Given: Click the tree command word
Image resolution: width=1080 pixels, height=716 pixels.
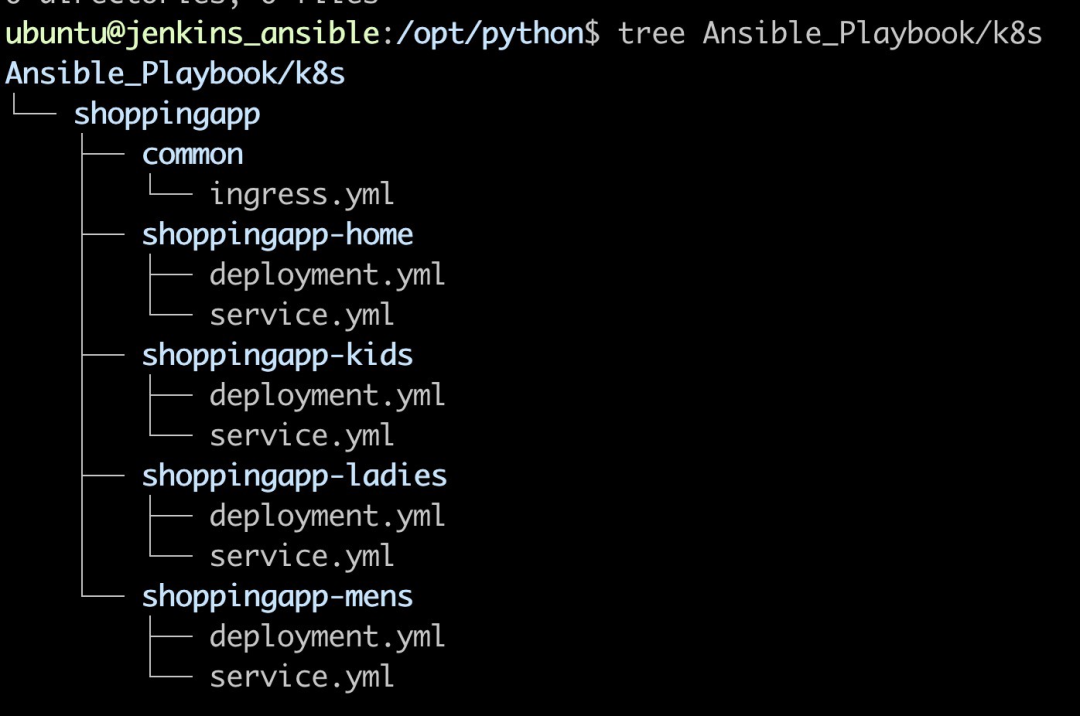Looking at the screenshot, I should pos(651,34).
